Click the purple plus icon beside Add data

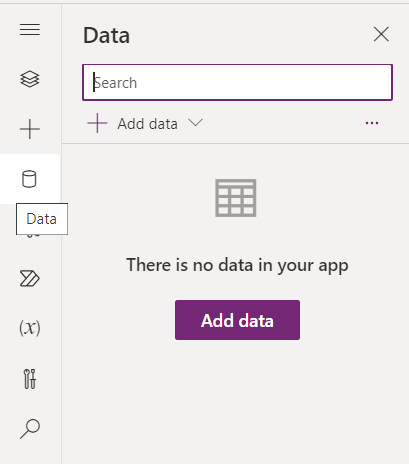click(x=97, y=123)
